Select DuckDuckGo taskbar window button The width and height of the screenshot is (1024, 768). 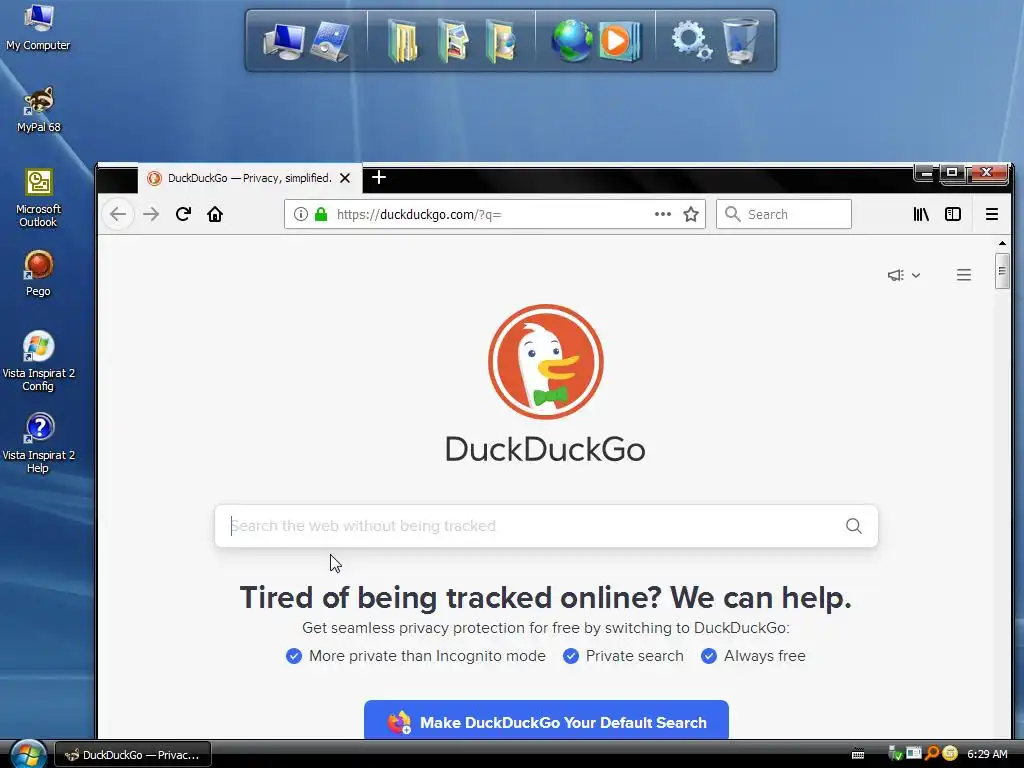point(133,755)
